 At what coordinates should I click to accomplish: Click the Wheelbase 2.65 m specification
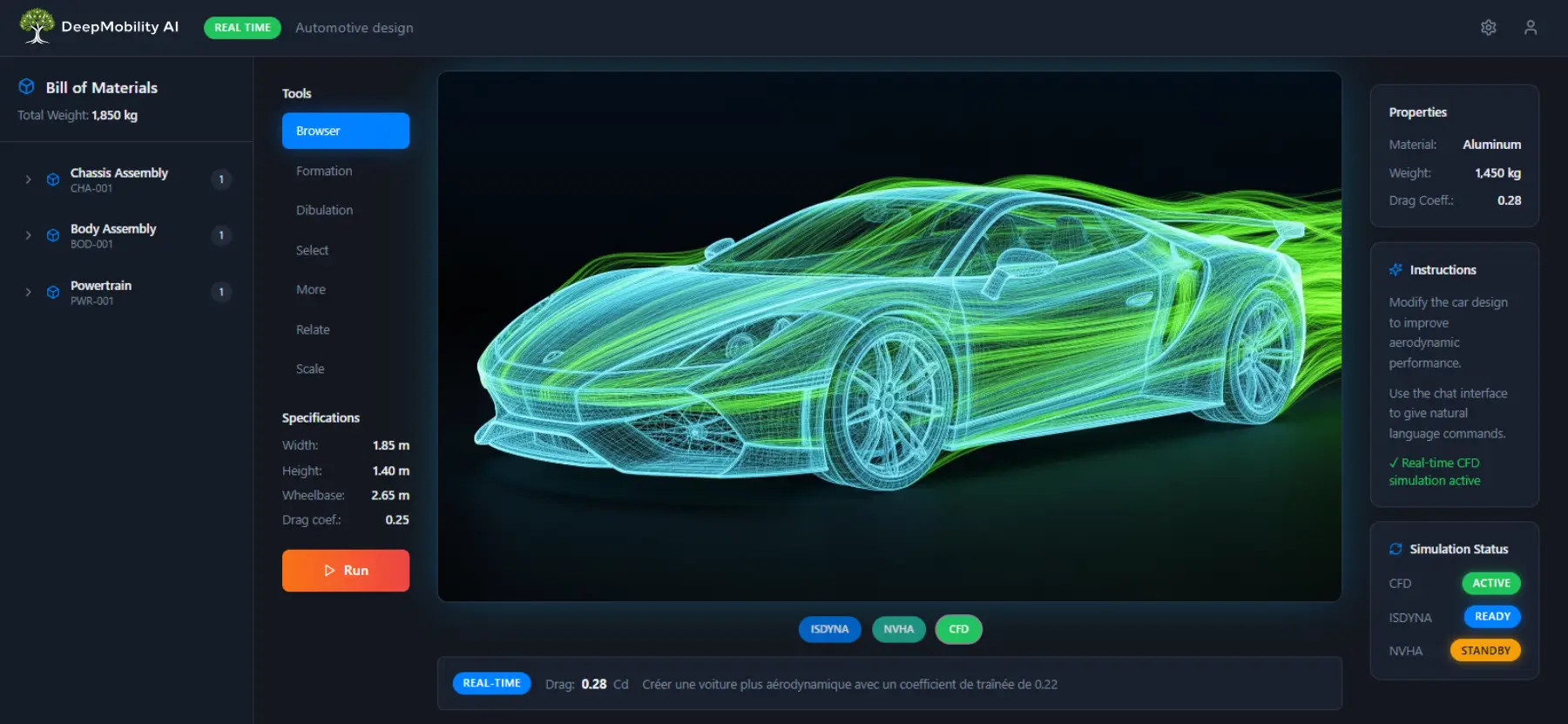click(346, 495)
